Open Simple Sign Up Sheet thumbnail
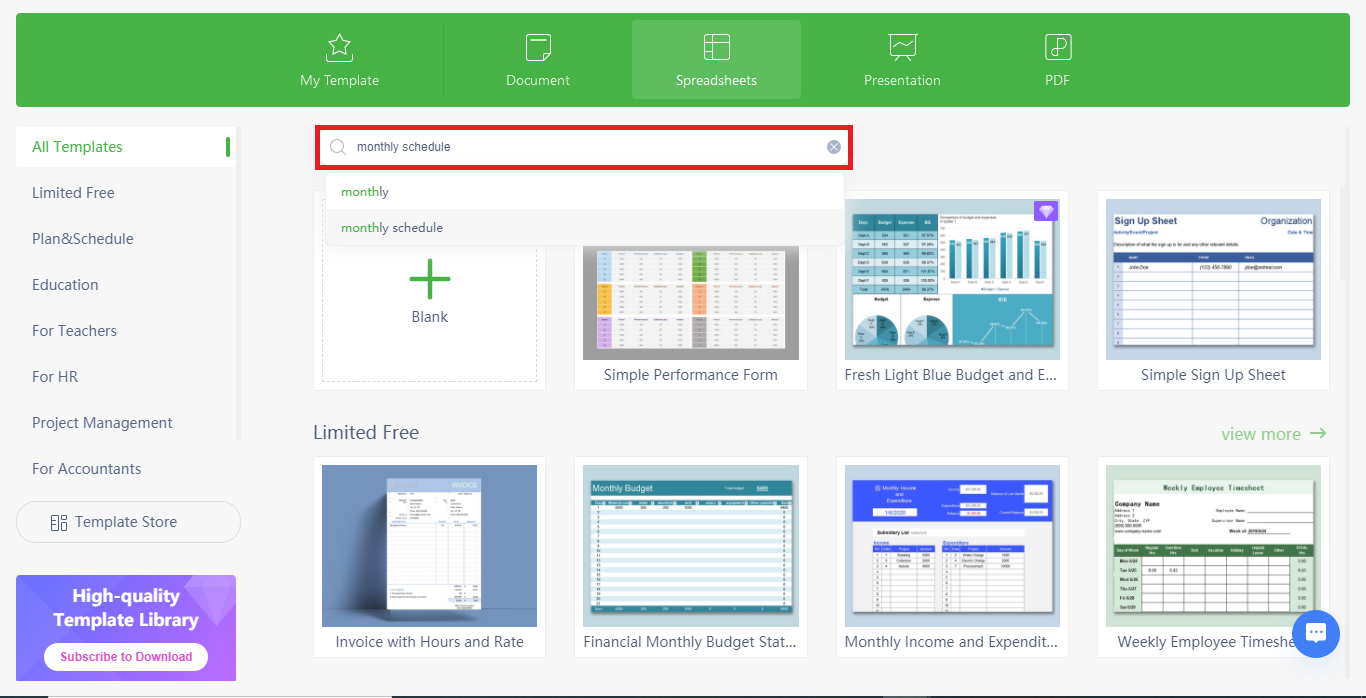 [x=1213, y=279]
